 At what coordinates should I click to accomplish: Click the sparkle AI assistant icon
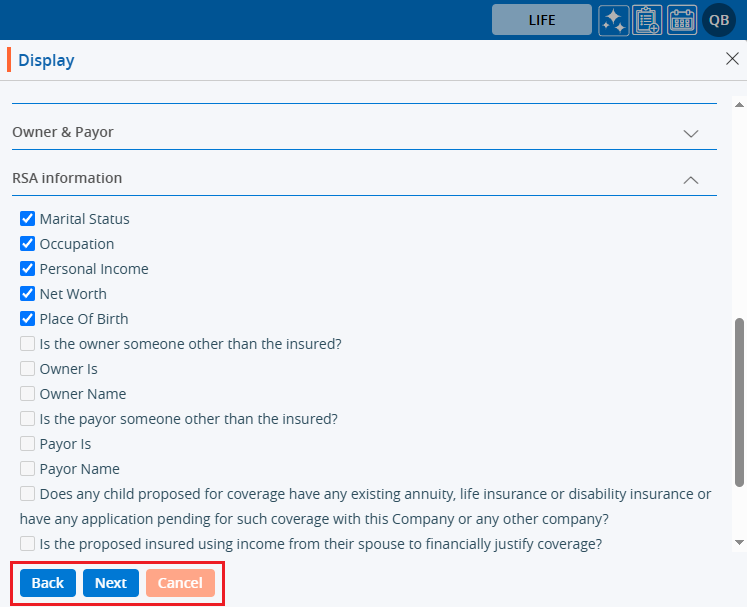tap(614, 20)
